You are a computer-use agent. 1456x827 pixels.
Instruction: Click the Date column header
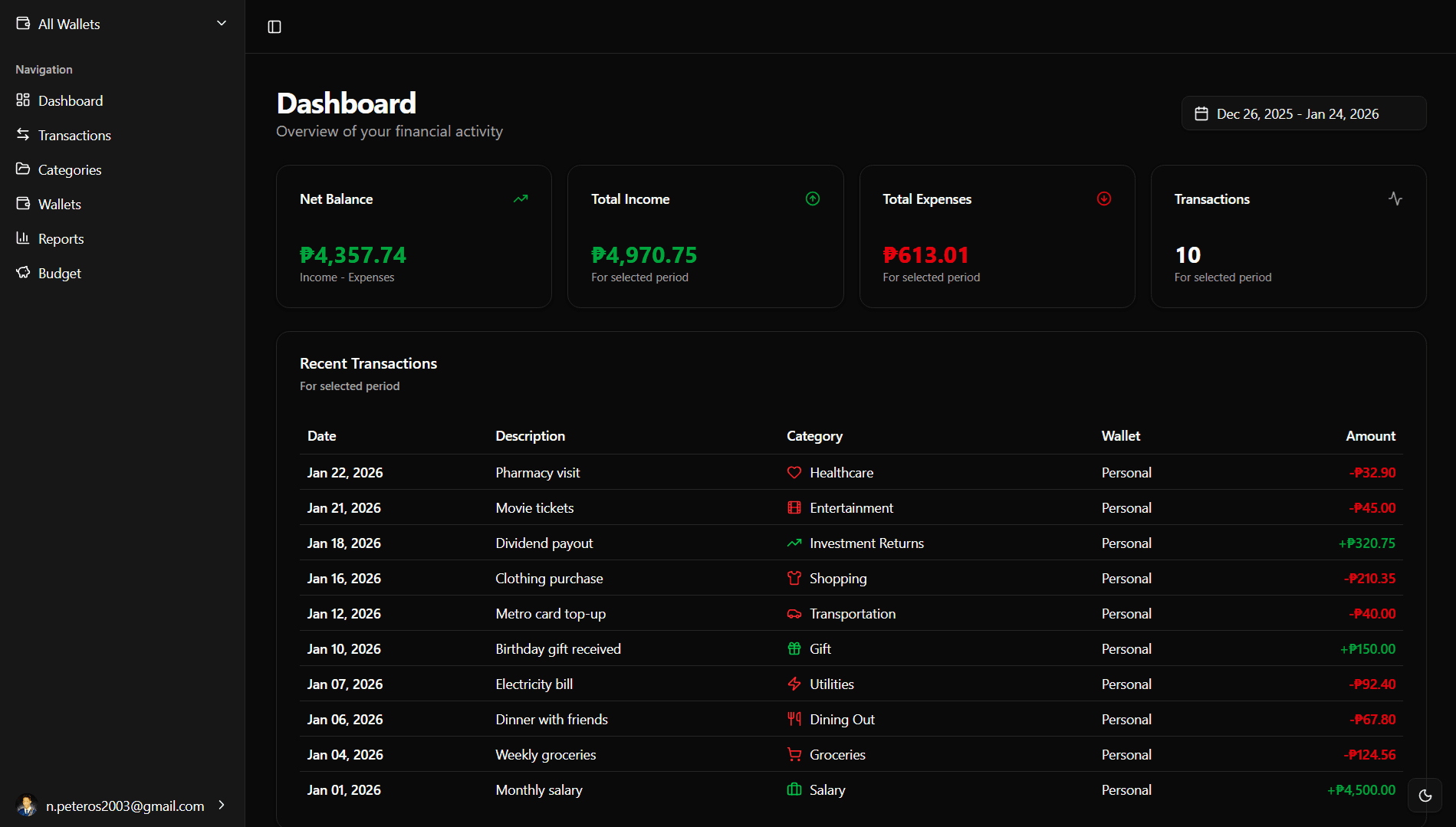[x=322, y=436]
